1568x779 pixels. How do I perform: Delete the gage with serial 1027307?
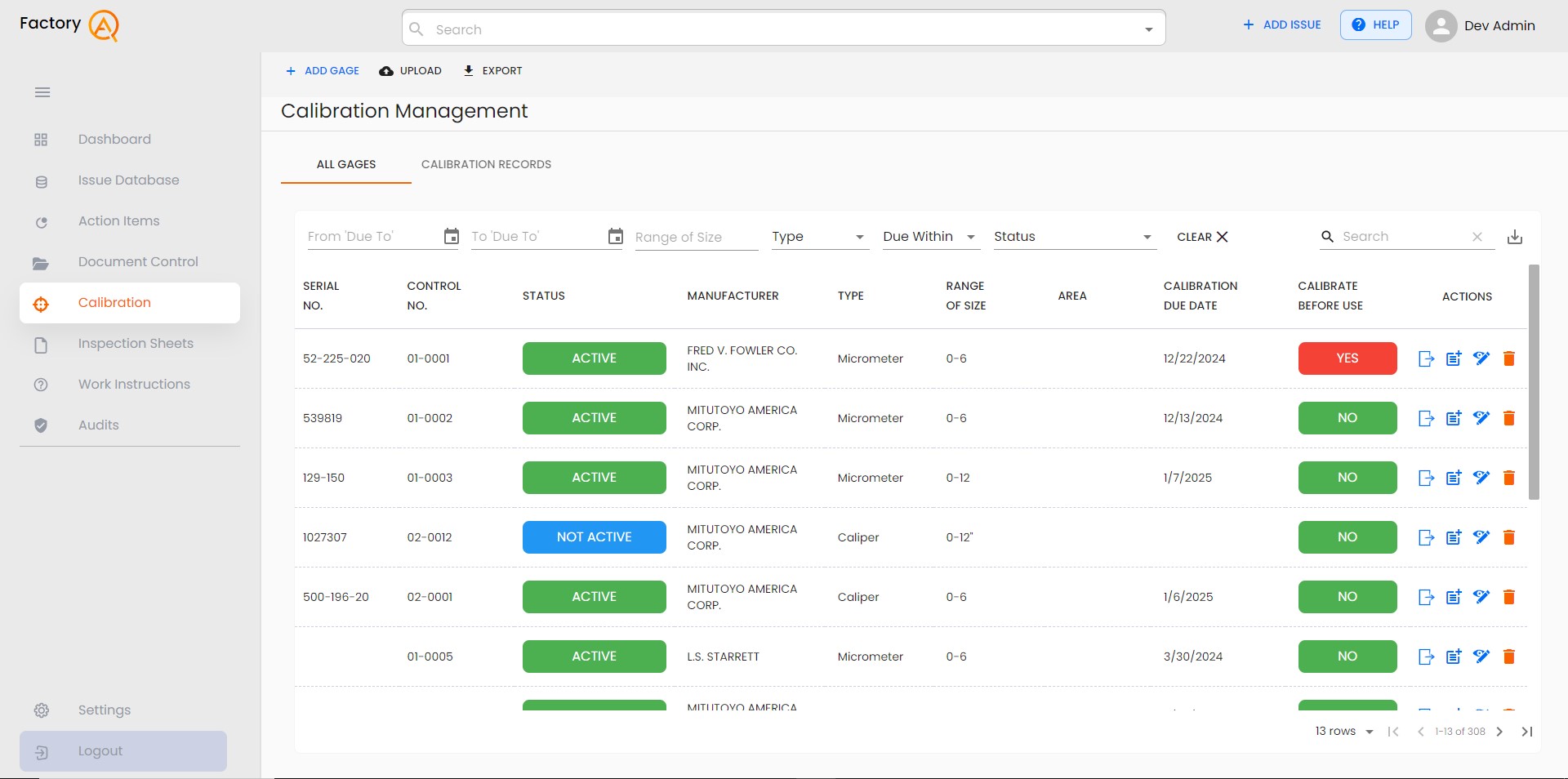(x=1508, y=537)
